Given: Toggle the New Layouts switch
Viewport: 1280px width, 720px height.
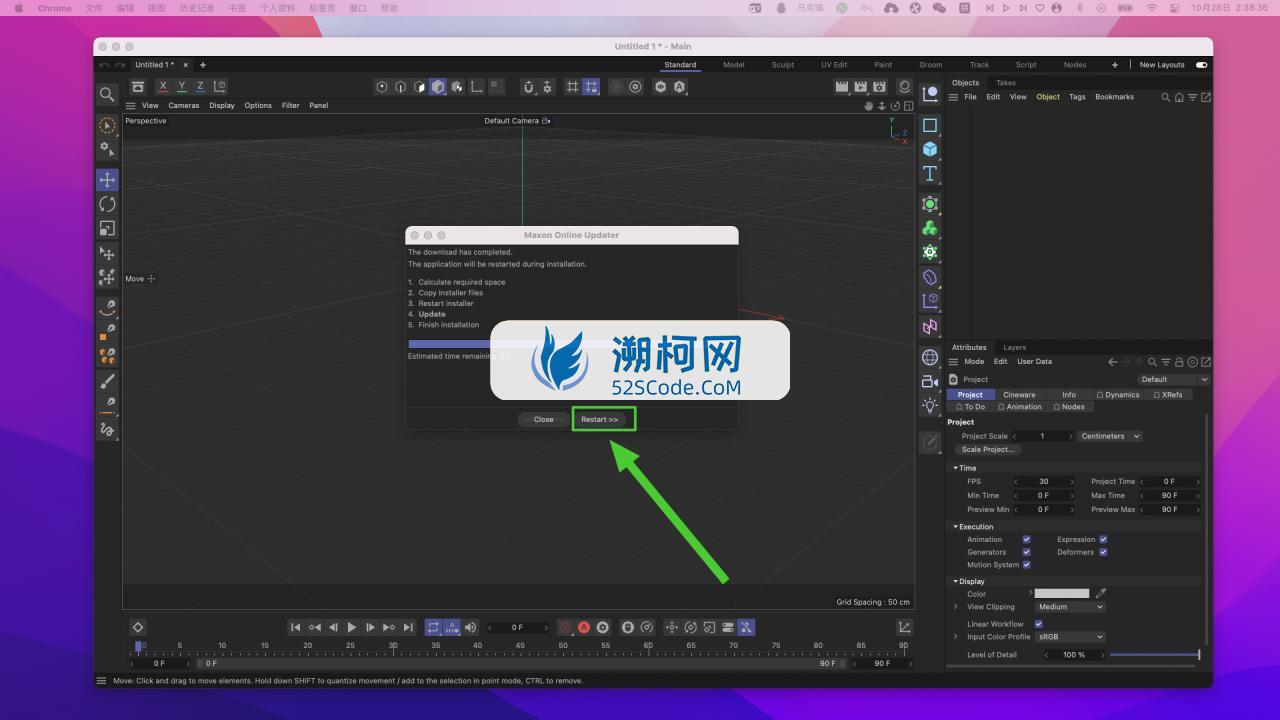Looking at the screenshot, I should pos(1201,65).
